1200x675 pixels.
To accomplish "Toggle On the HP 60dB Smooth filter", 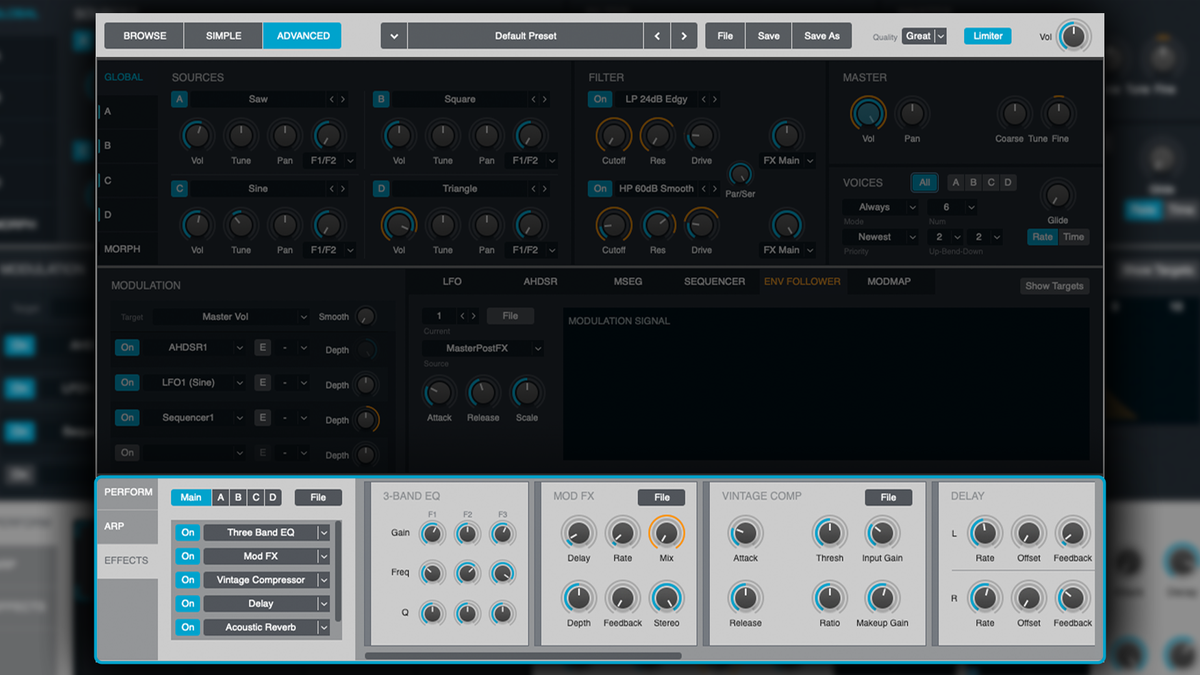I will [x=598, y=188].
